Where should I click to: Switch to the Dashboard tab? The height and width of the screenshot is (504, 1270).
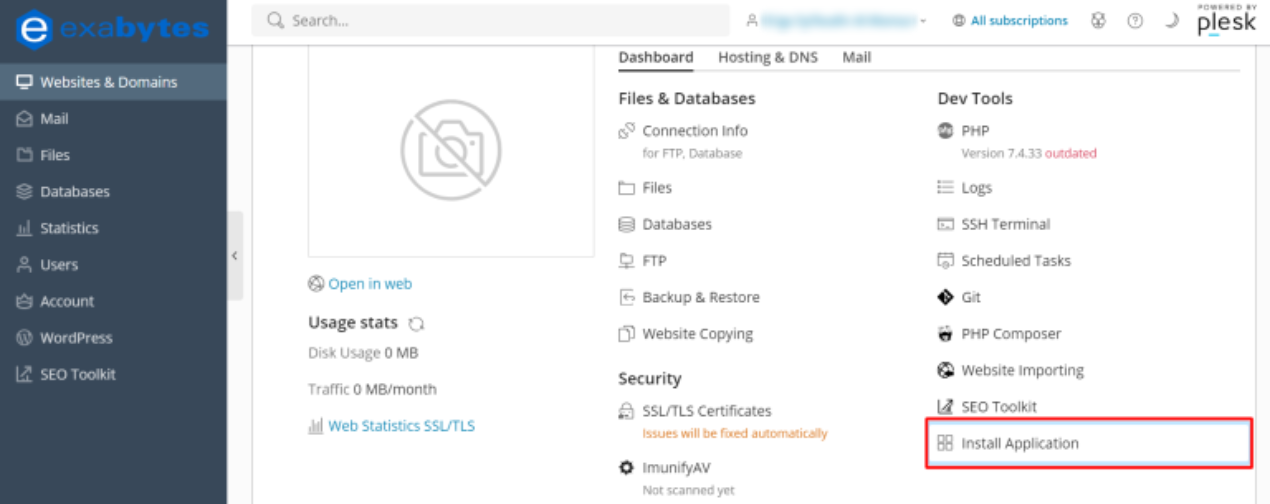click(656, 57)
